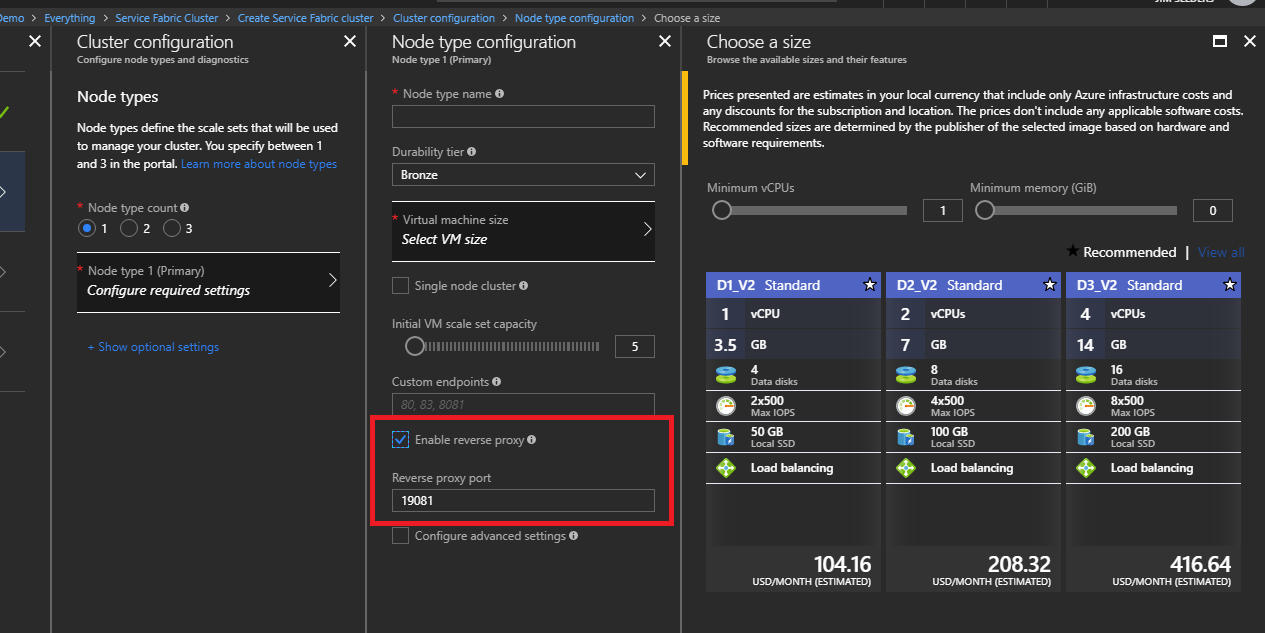Screen dimensions: 1265x633
Task: Go to Create Service Fabric cluster breadcrumb
Action: click(305, 18)
